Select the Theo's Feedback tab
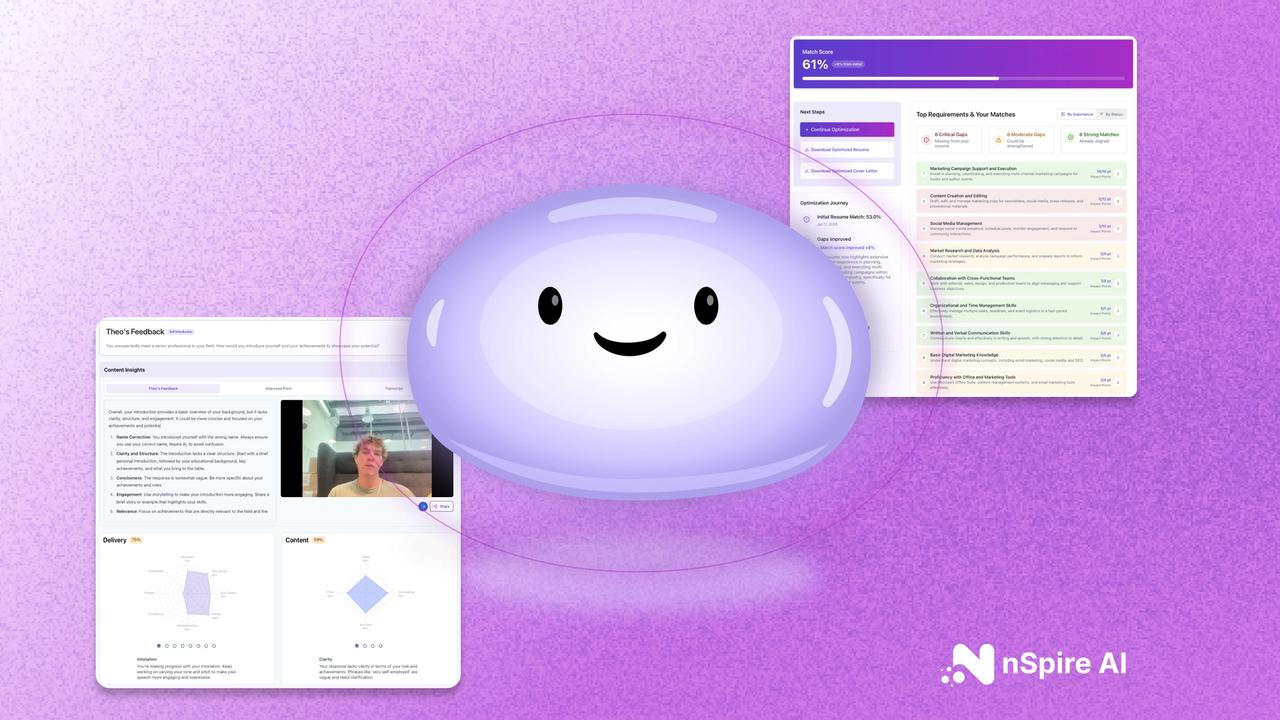 click(163, 388)
